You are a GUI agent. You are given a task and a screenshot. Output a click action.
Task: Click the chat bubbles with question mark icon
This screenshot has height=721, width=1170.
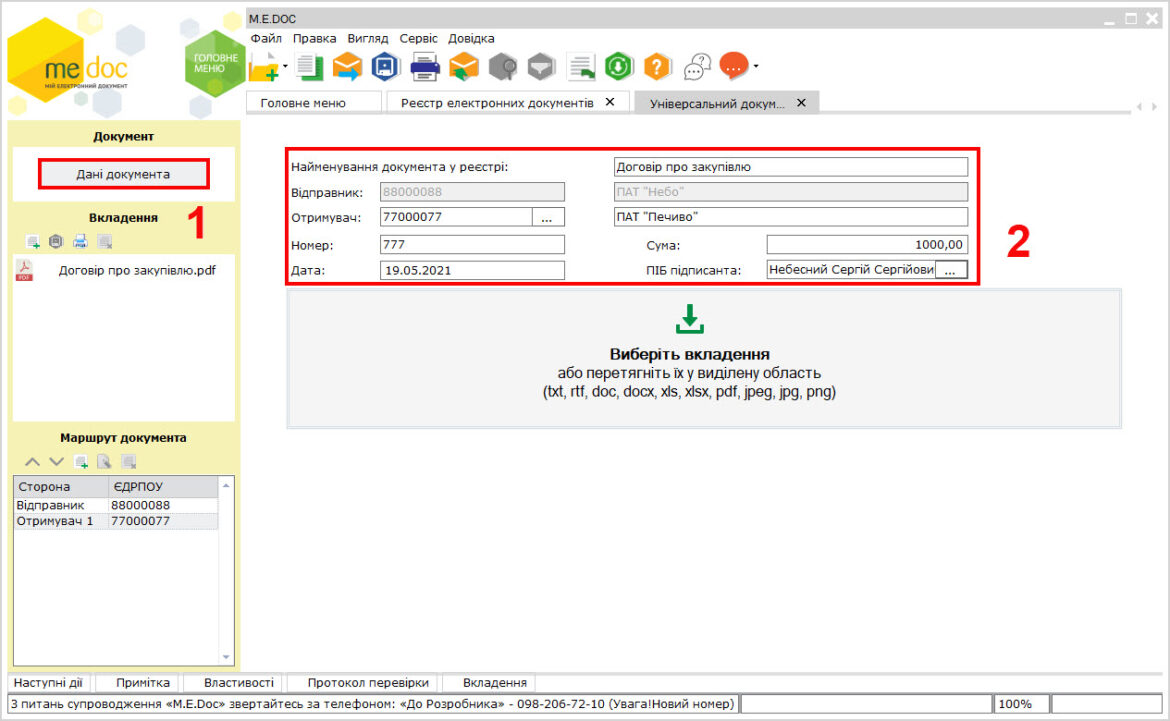click(x=697, y=67)
